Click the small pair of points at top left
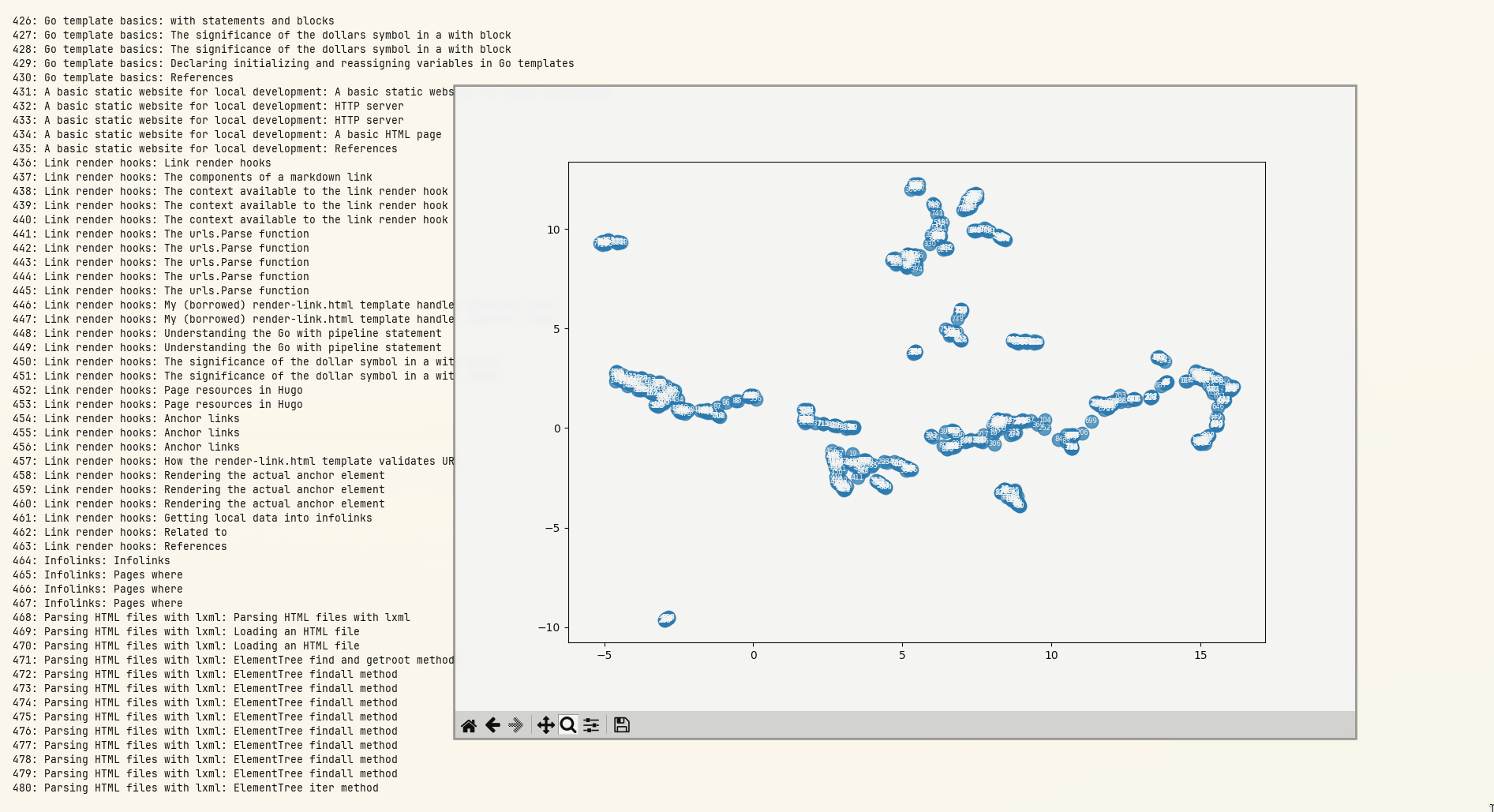Viewport: 1494px width, 812px height. tap(612, 242)
